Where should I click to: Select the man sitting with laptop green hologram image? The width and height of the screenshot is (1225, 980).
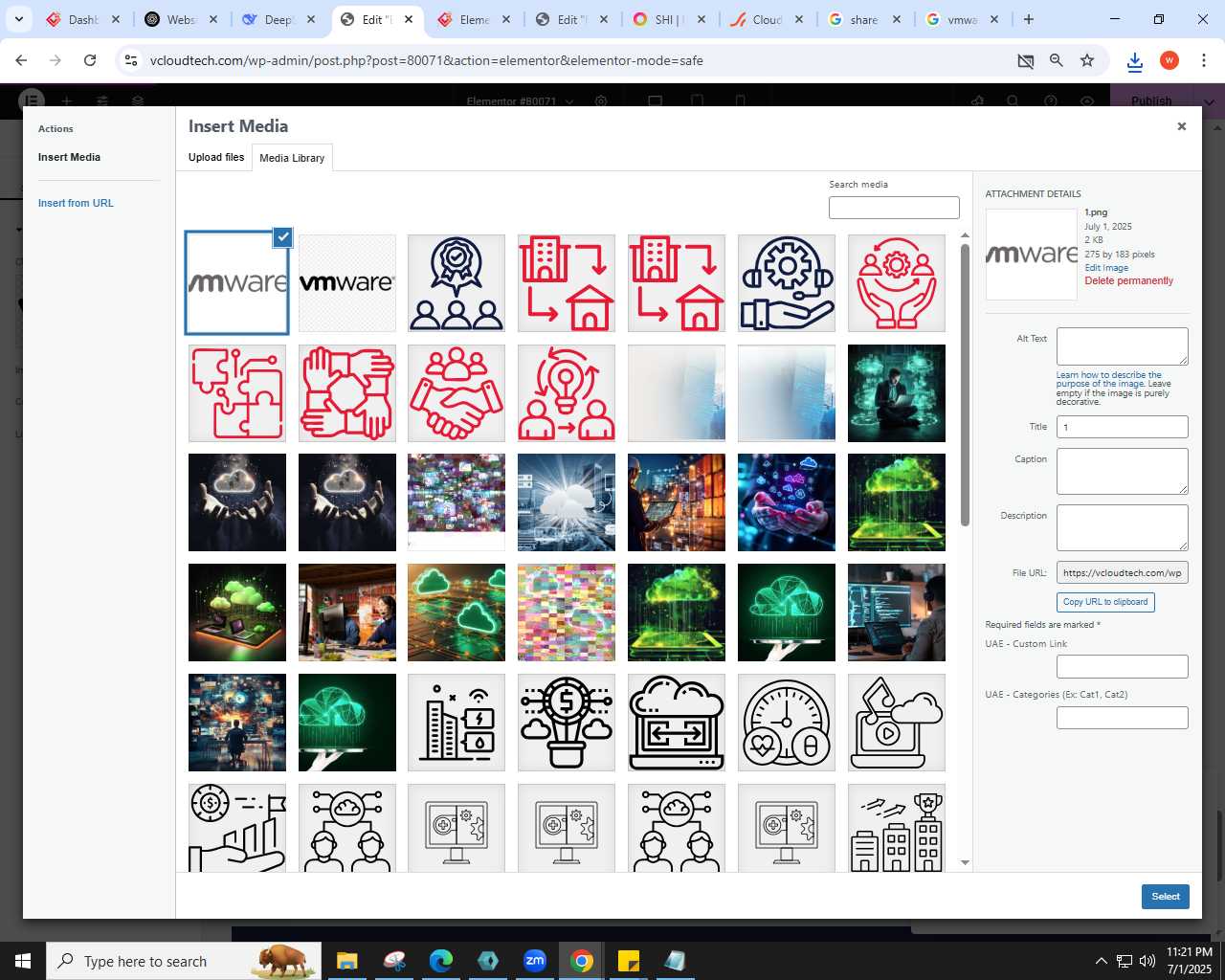[897, 393]
